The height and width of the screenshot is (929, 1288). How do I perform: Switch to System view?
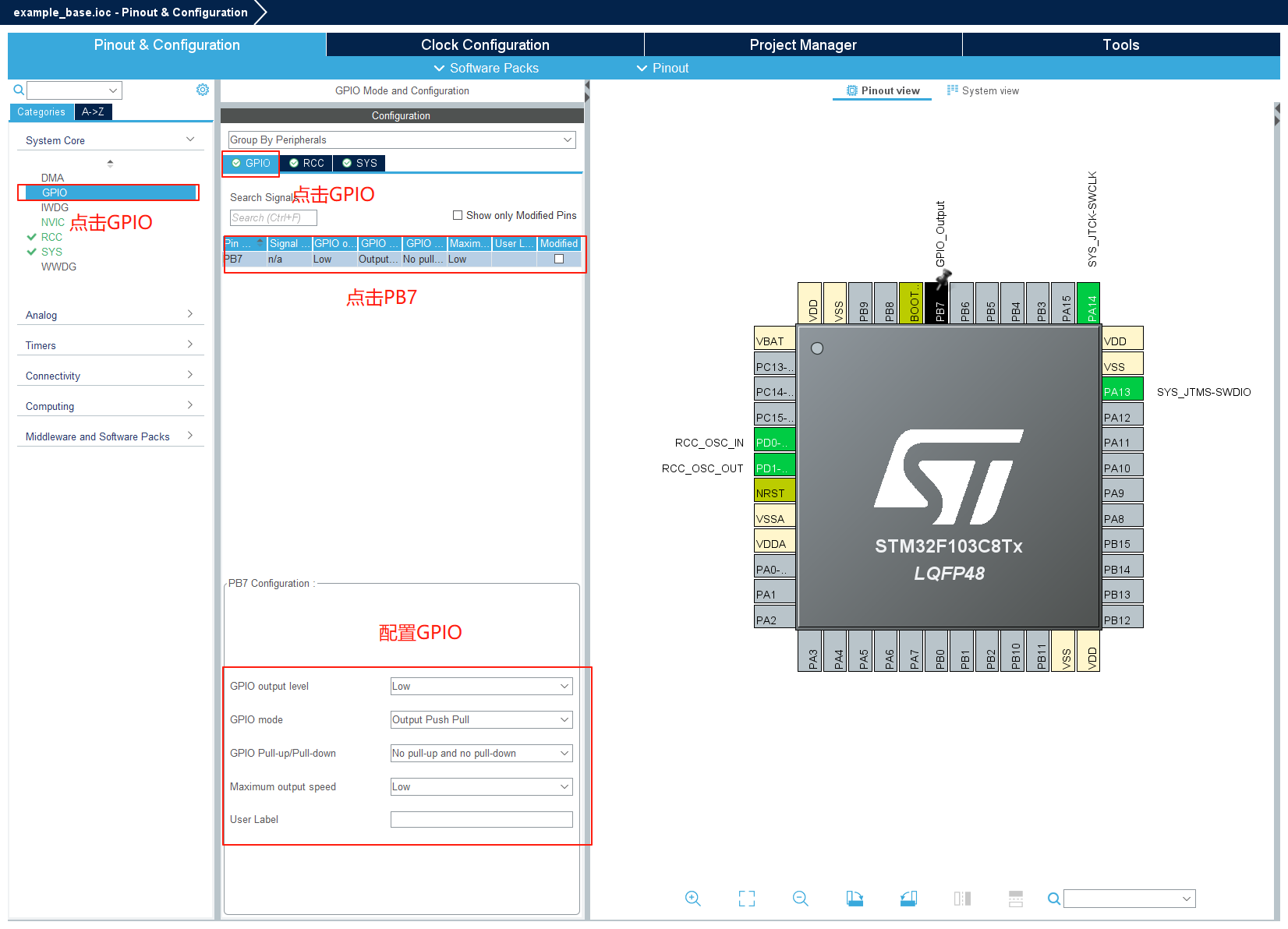coord(983,90)
